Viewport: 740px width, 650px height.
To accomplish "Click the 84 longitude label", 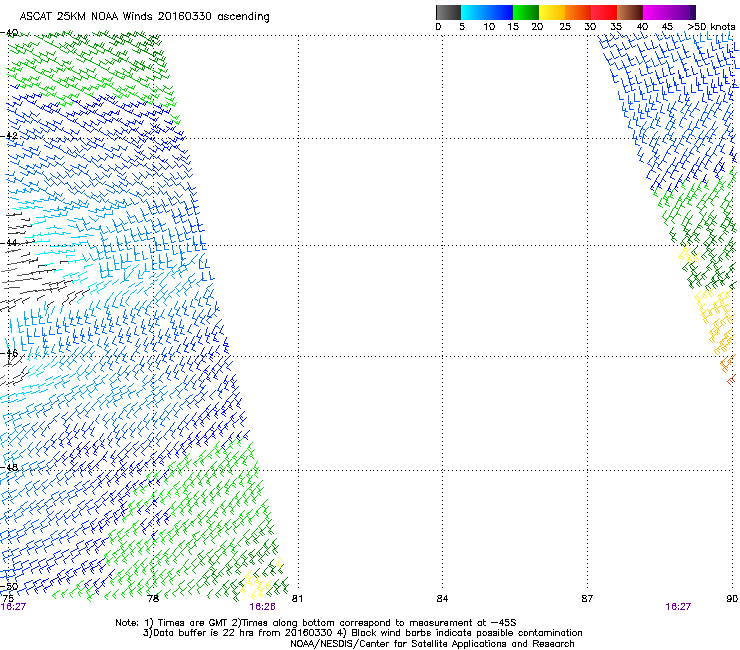I will click(x=442, y=599).
